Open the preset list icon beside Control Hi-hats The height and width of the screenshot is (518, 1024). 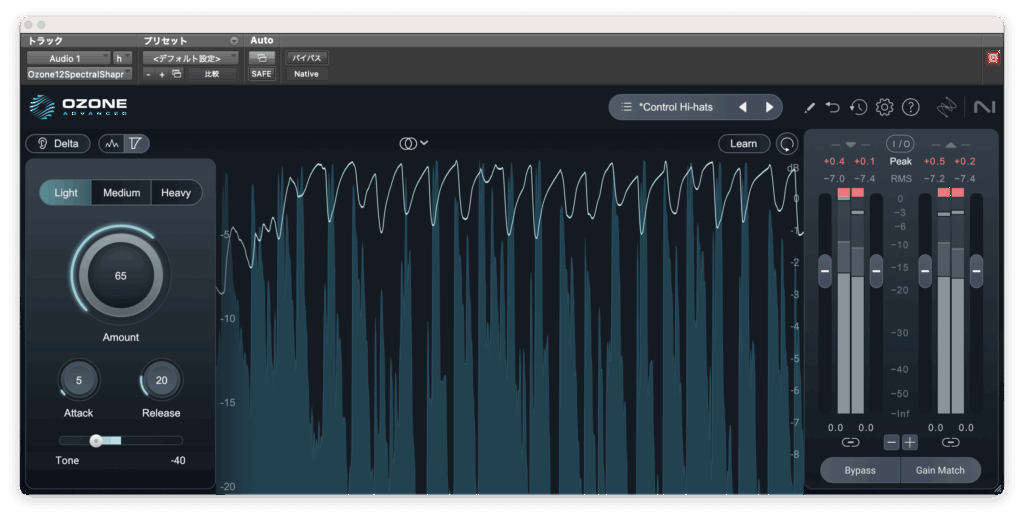pyautogui.click(x=626, y=107)
